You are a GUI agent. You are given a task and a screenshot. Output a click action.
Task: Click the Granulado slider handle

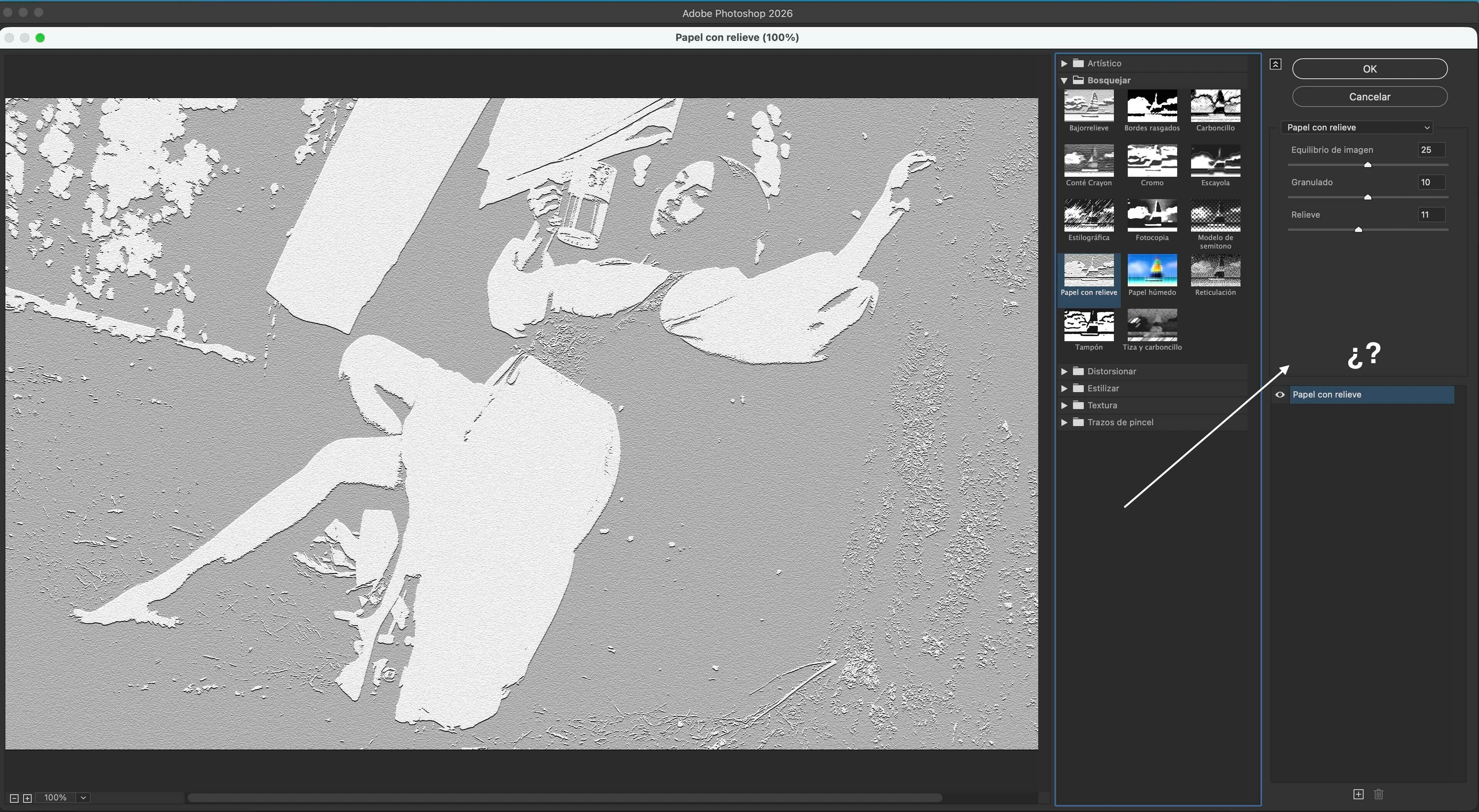point(1367,197)
